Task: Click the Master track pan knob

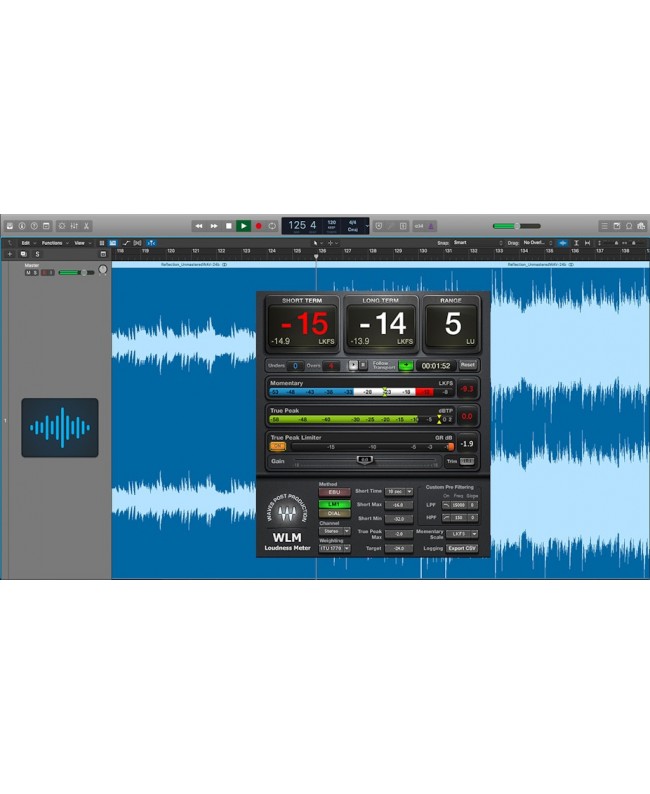Action: point(103,270)
